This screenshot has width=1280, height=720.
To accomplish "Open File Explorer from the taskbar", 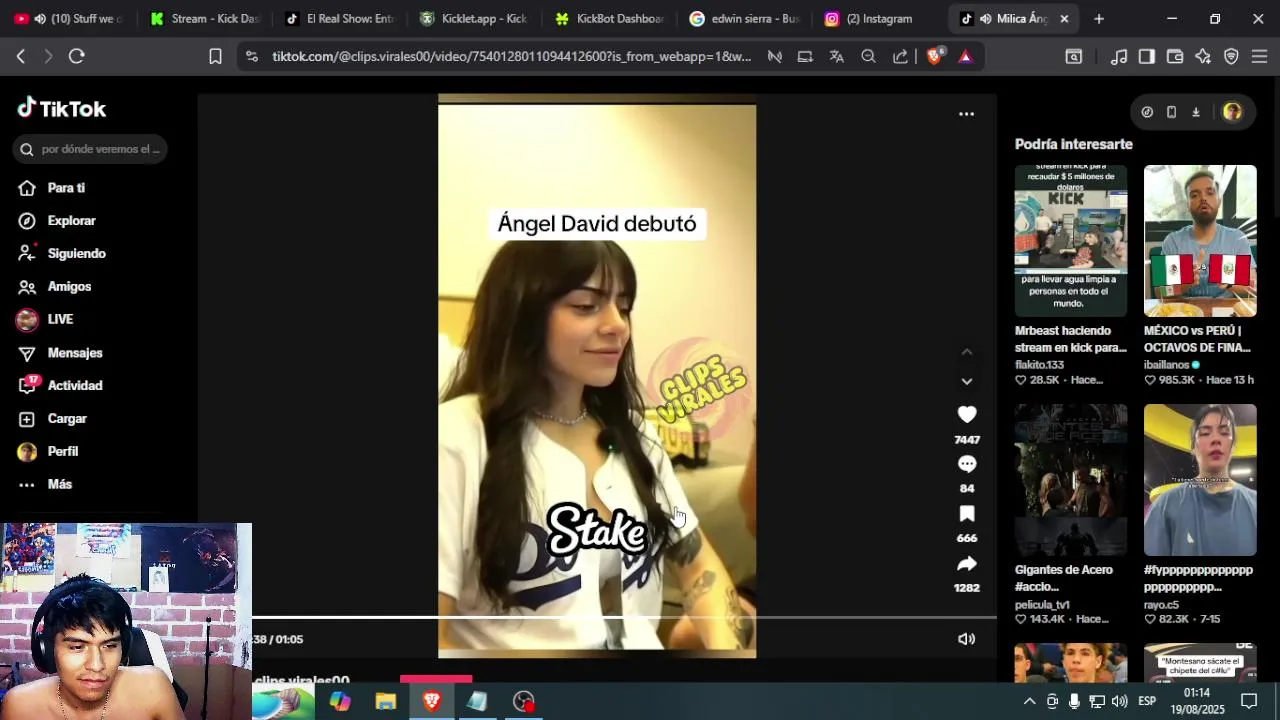I will click(386, 702).
